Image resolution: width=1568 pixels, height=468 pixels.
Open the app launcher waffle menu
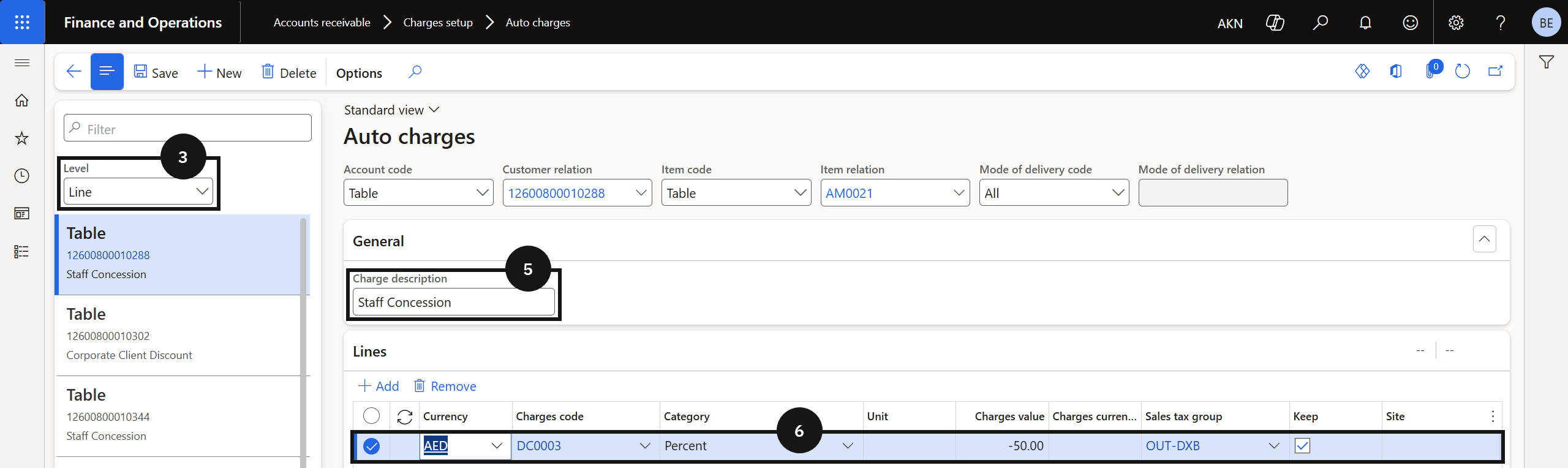(x=22, y=22)
